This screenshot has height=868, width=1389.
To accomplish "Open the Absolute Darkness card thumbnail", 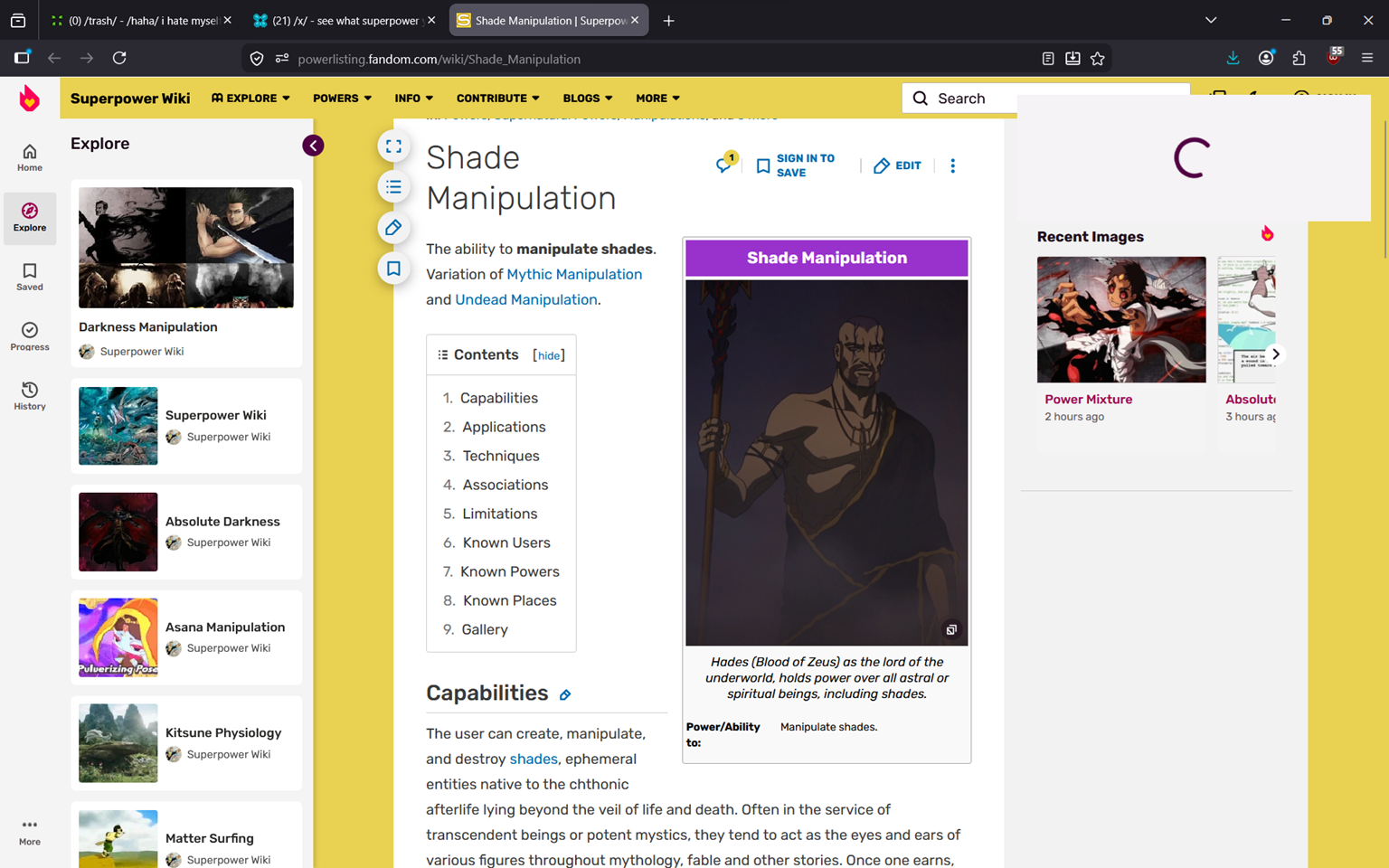I will click(118, 532).
